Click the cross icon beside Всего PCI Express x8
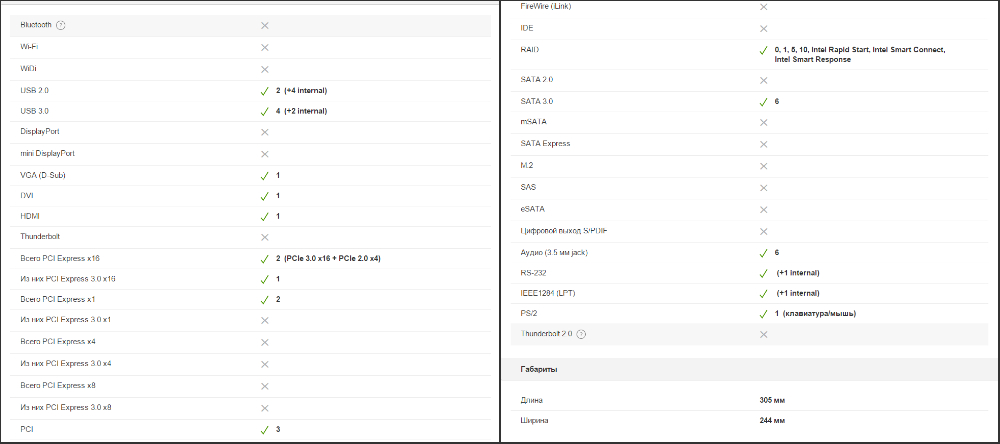Image resolution: width=1000 pixels, height=444 pixels. [265, 387]
